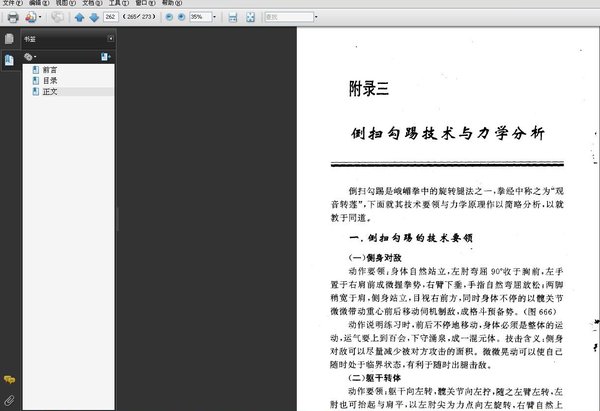Click the bookmark icon beside 前言
The height and width of the screenshot is (411, 600).
click(36, 70)
